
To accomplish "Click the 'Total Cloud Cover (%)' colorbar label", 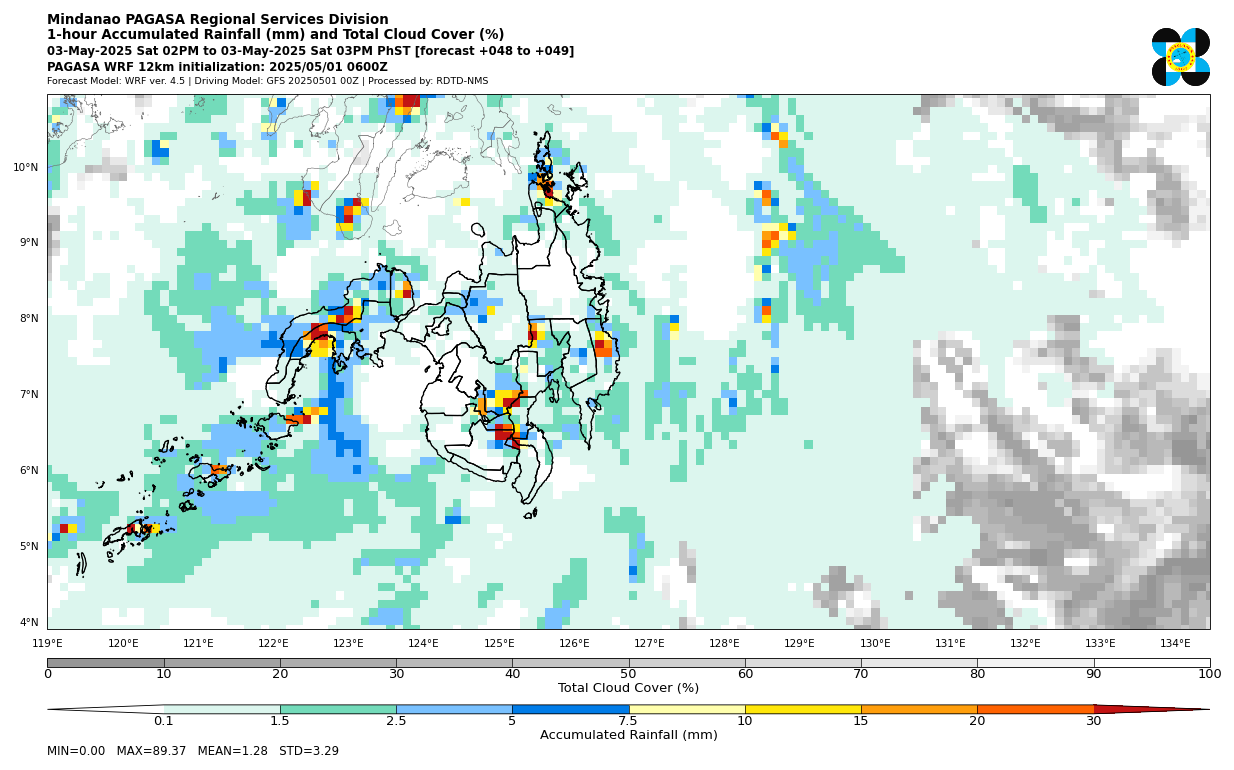I will 628,688.
